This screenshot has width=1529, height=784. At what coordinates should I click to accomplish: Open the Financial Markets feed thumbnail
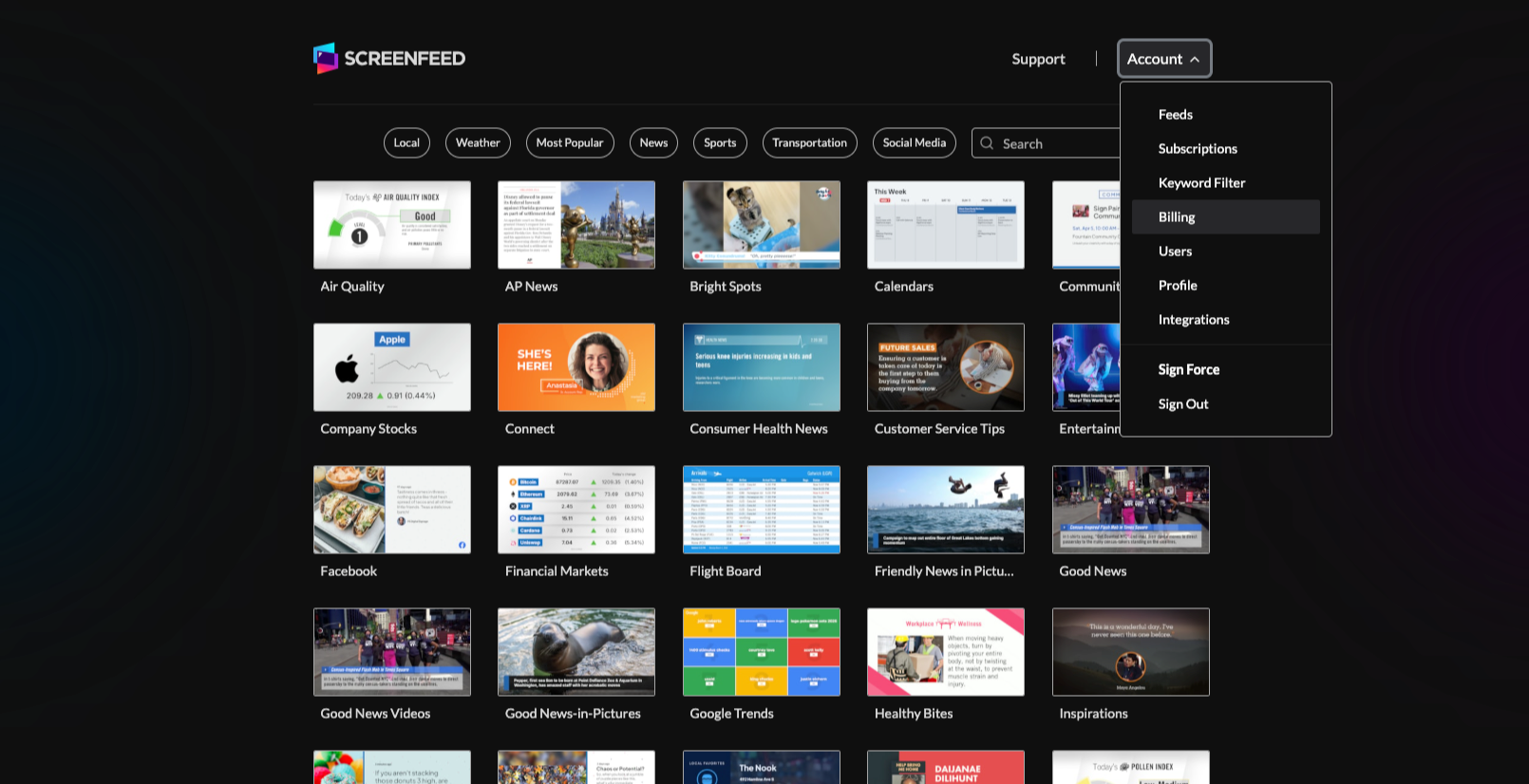pos(576,510)
